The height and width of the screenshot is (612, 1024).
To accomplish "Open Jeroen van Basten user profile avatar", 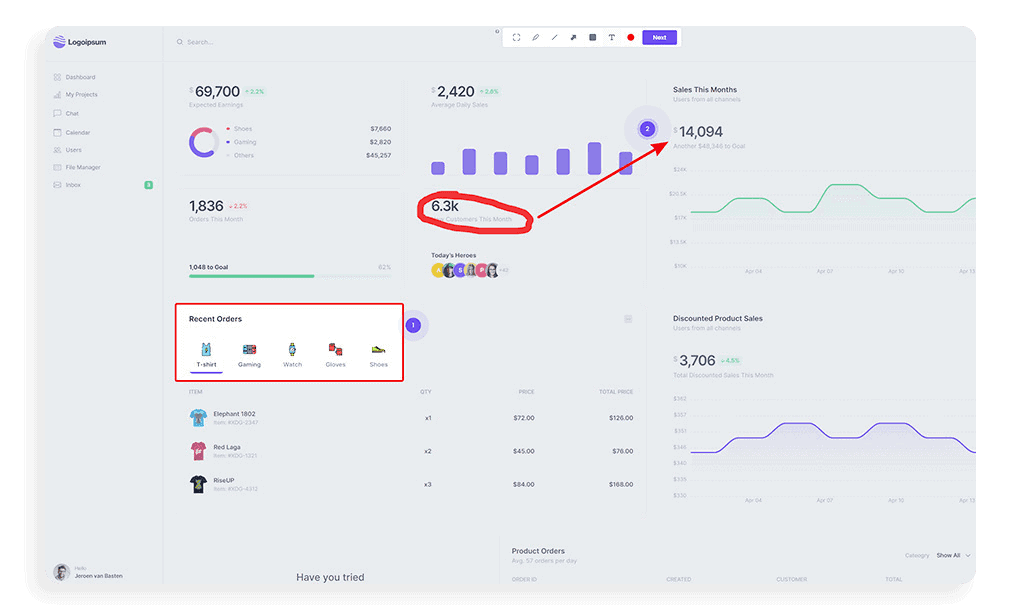I will [61, 572].
